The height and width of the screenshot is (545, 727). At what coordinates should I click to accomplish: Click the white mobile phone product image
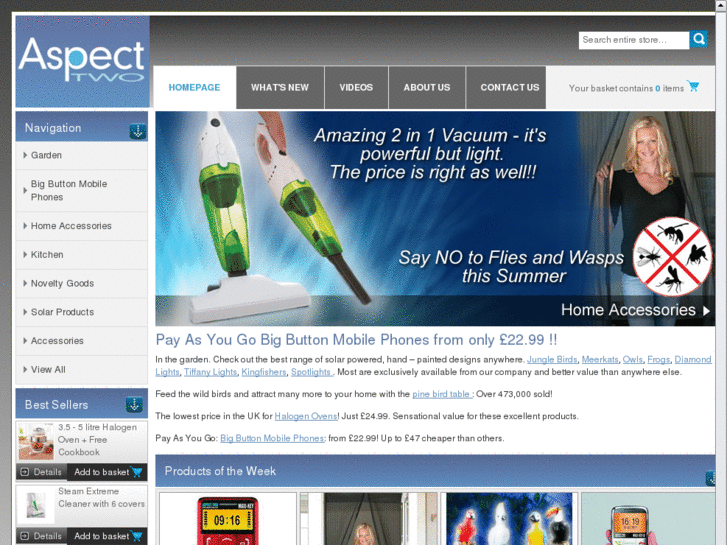click(x=648, y=519)
